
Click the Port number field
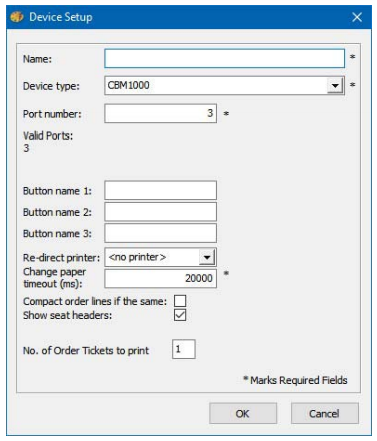point(160,113)
